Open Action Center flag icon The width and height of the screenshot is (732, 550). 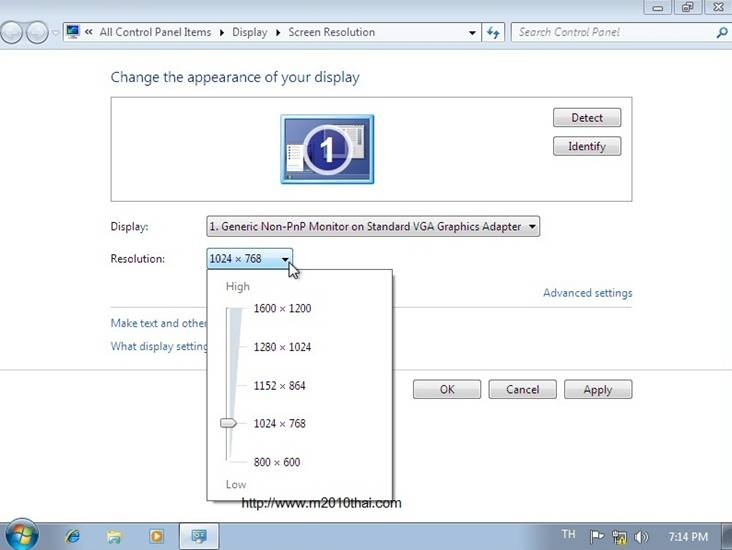point(597,537)
